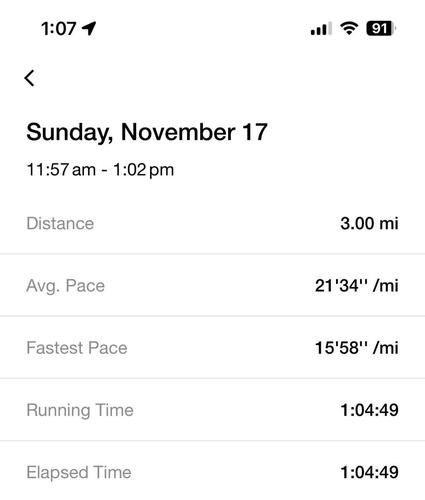
Task: Open the Elapsed Time row
Action: [x=212, y=472]
